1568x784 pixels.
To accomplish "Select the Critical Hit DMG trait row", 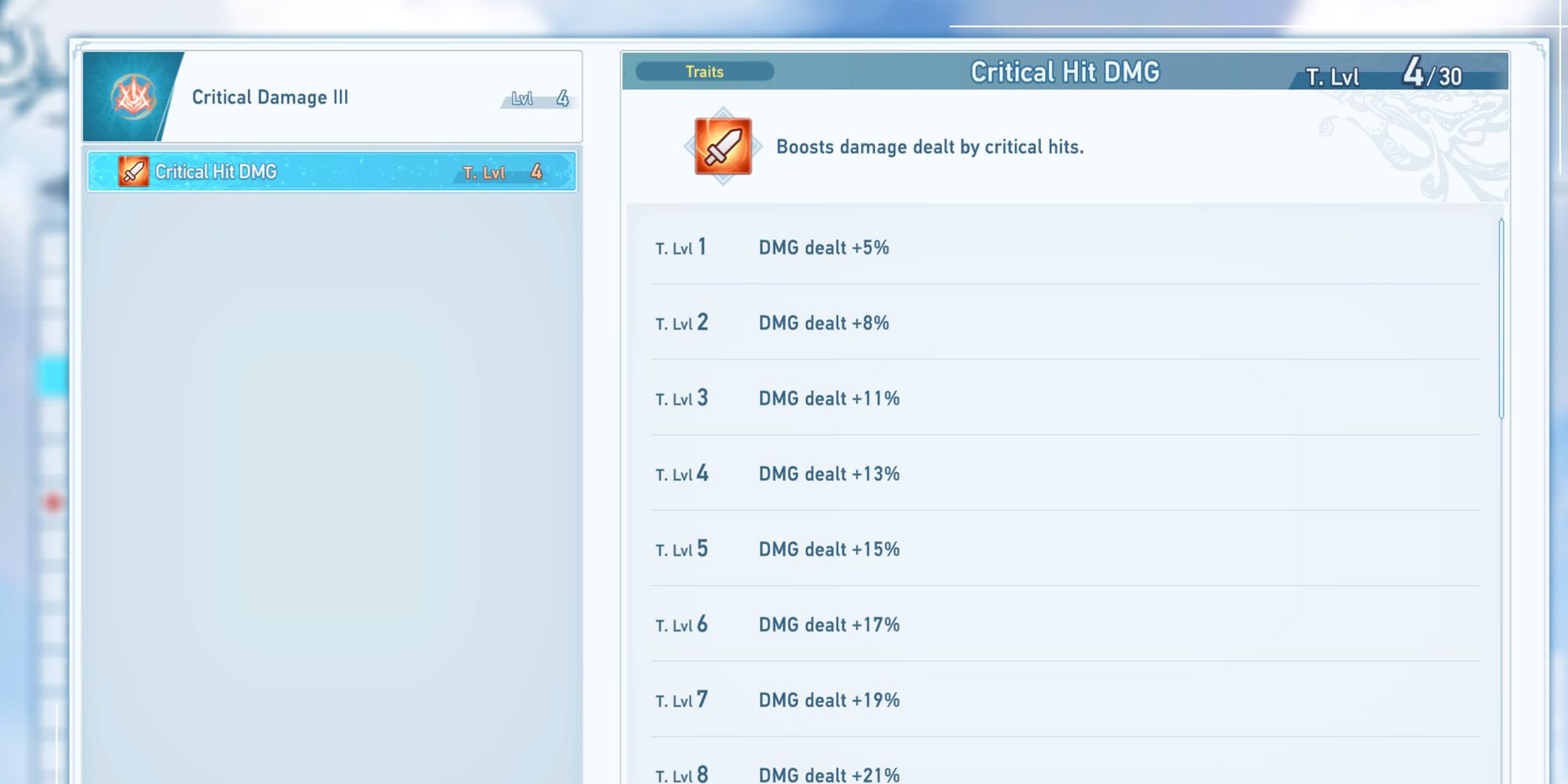I will (x=332, y=172).
